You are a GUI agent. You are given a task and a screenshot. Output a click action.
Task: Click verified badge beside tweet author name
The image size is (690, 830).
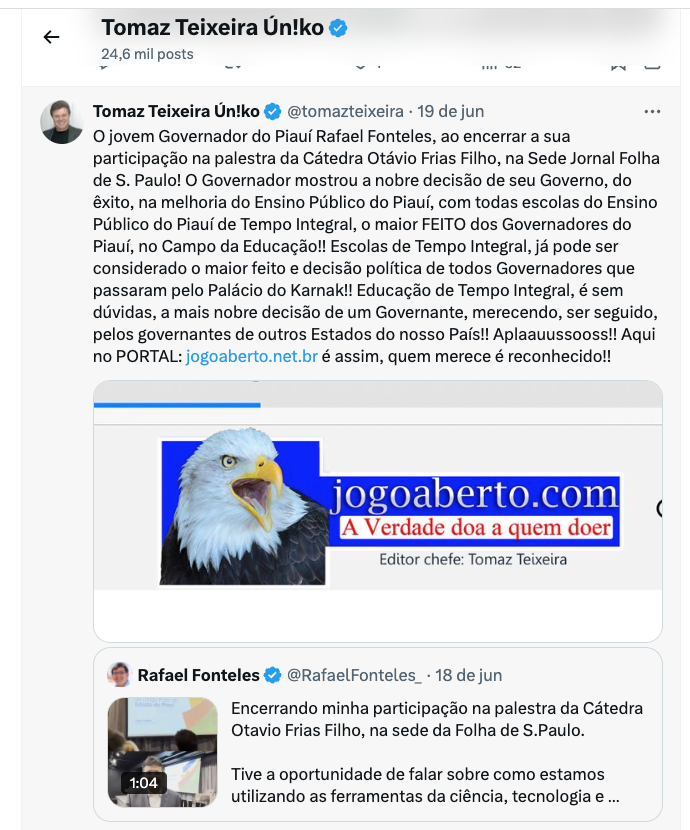(273, 112)
